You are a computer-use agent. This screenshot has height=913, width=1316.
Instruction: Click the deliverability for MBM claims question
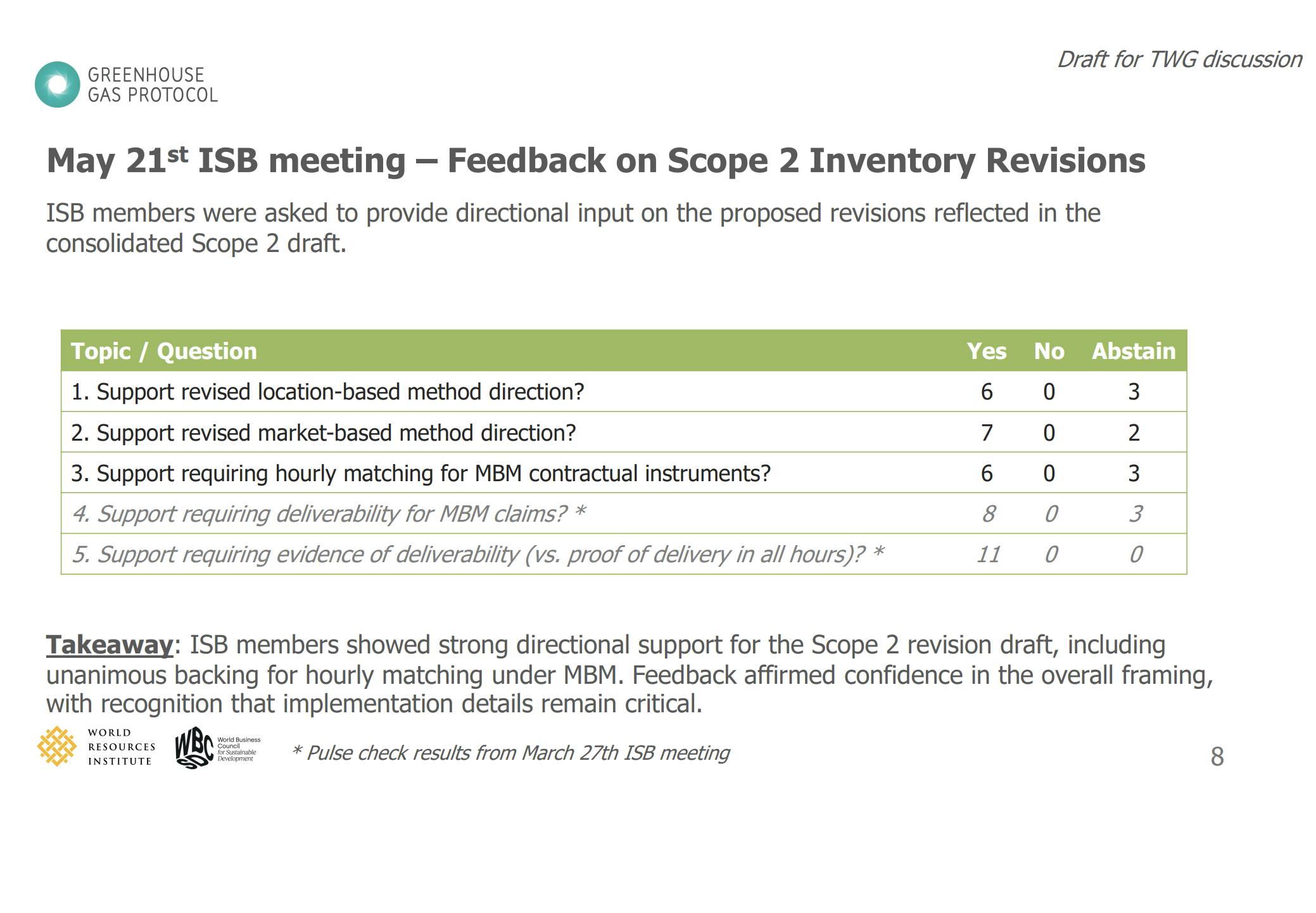329,514
